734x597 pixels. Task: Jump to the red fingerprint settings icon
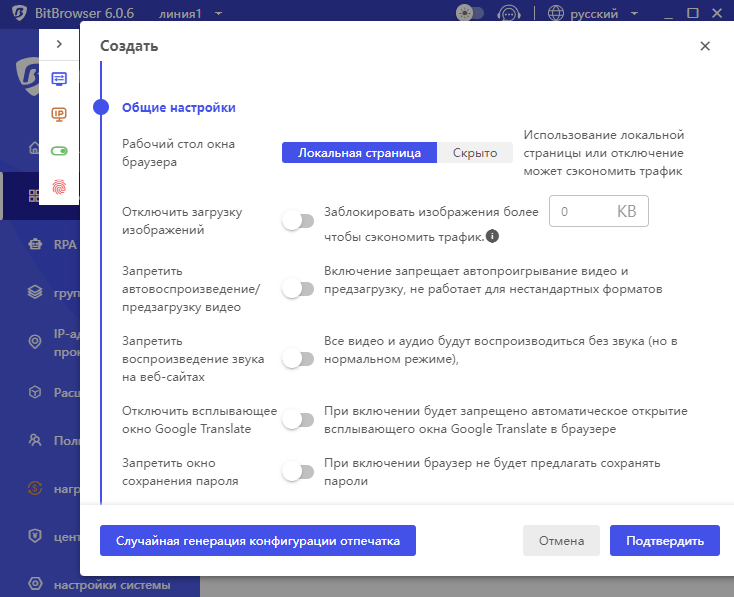59,187
